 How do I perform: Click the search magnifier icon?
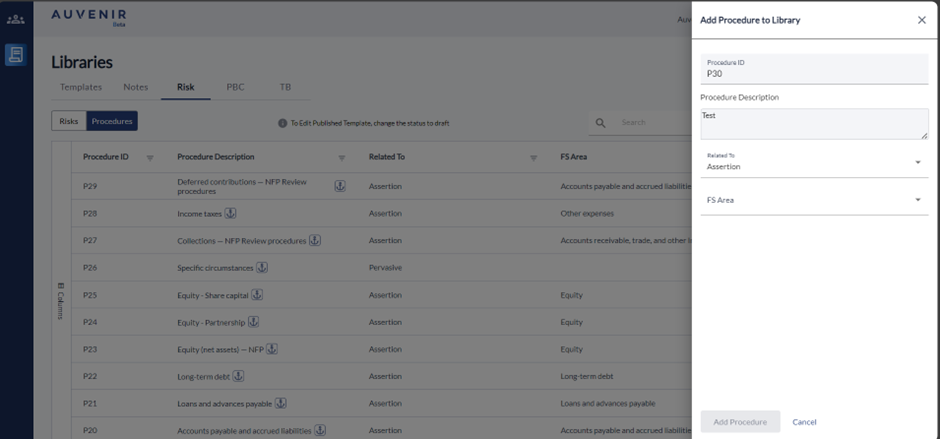click(601, 123)
